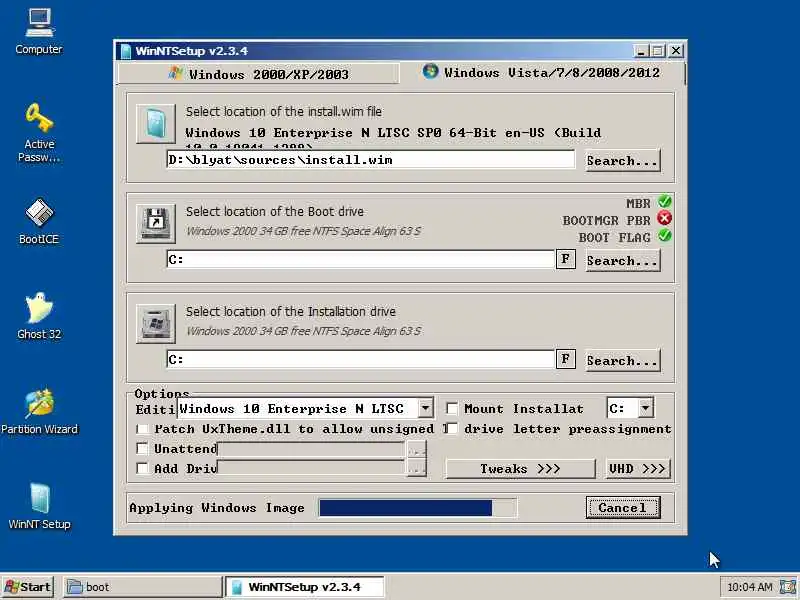Click the BOOTMGR PBR red error icon
The width and height of the screenshot is (800, 600).
coord(664,218)
